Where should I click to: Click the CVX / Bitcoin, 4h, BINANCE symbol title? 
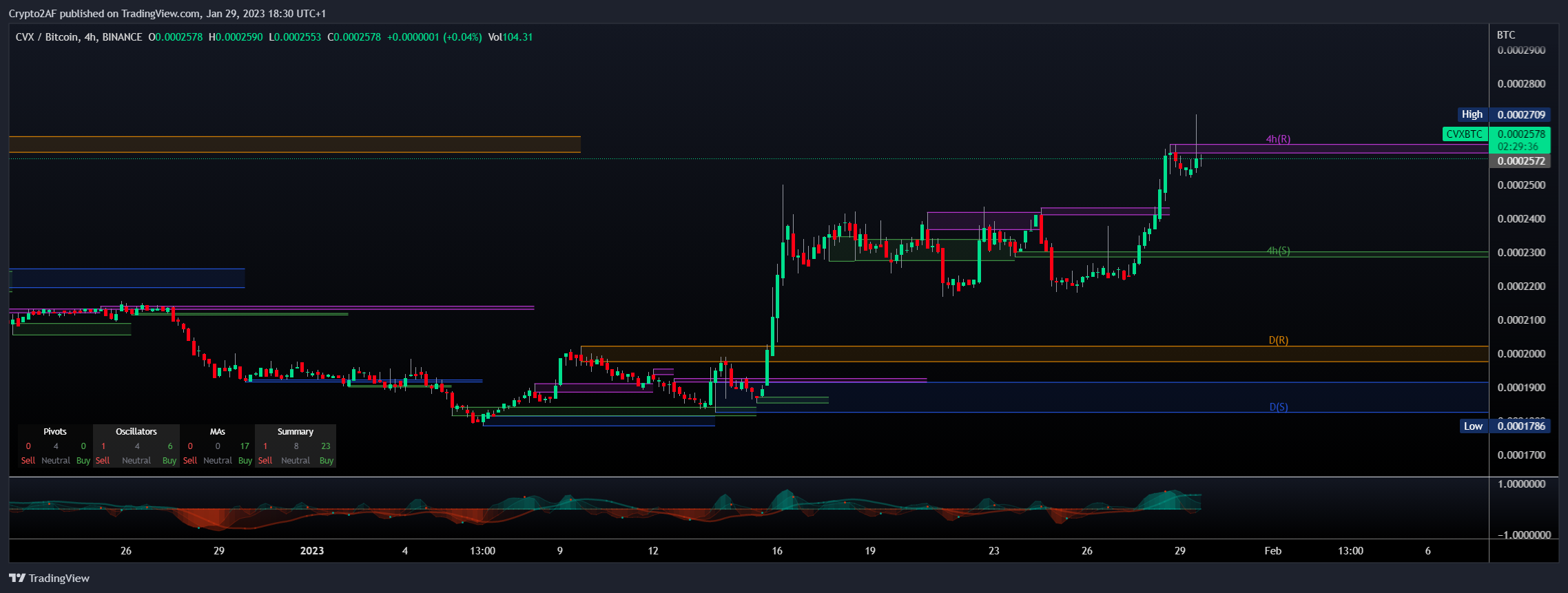click(x=79, y=37)
